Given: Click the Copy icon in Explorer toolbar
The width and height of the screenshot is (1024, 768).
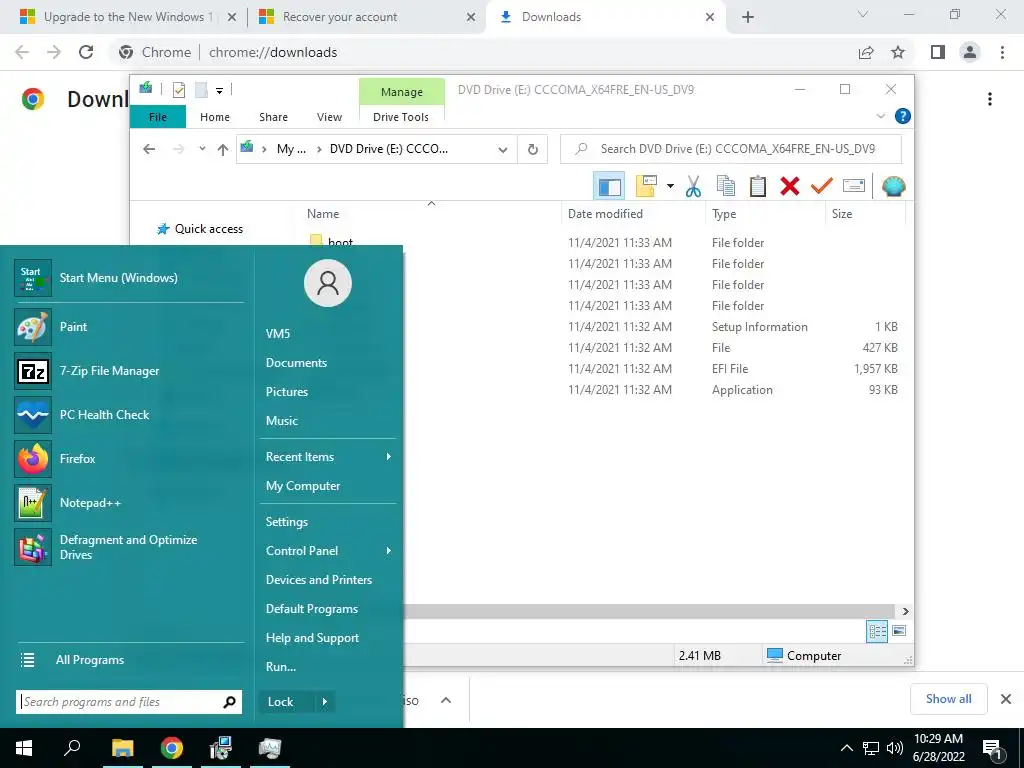Looking at the screenshot, I should [x=726, y=186].
